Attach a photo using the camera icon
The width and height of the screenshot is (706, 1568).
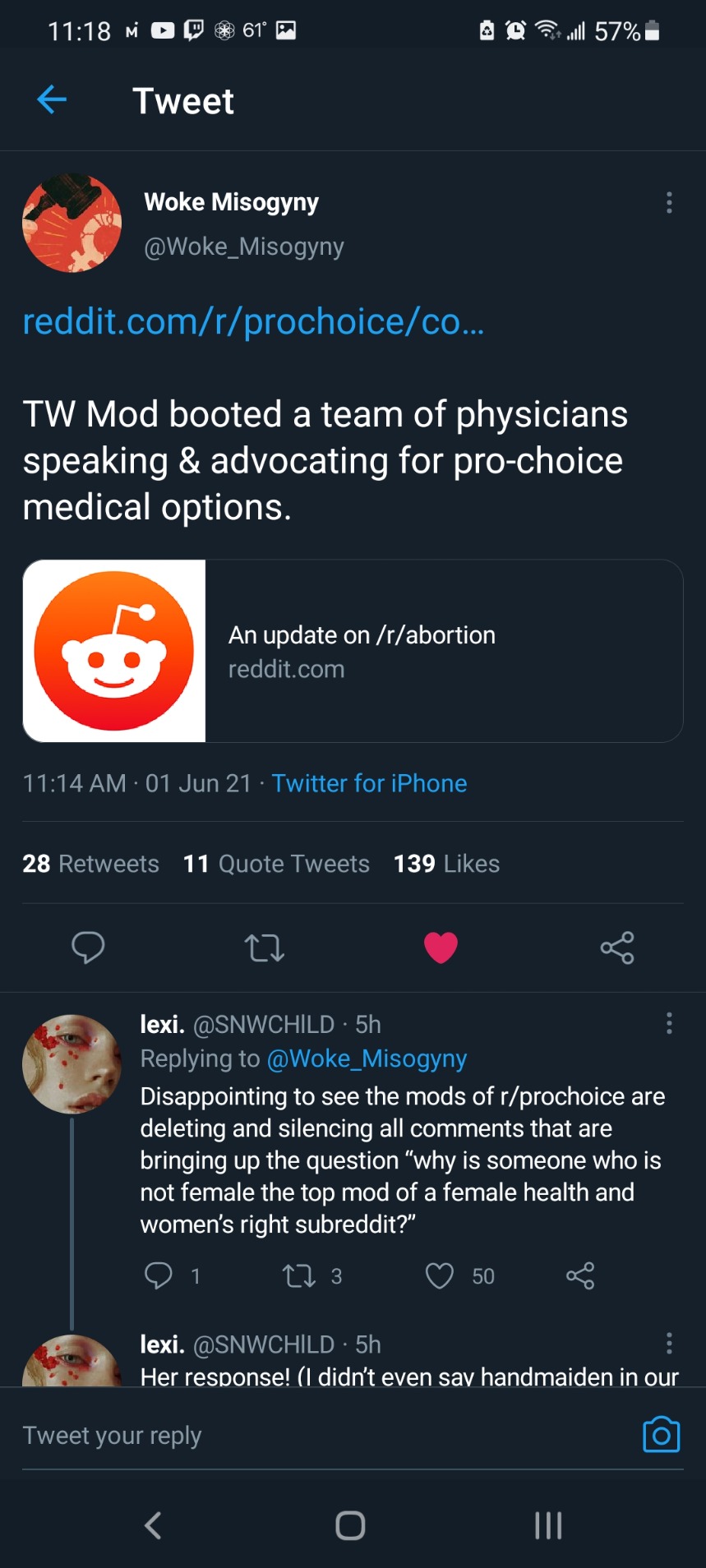click(661, 1435)
